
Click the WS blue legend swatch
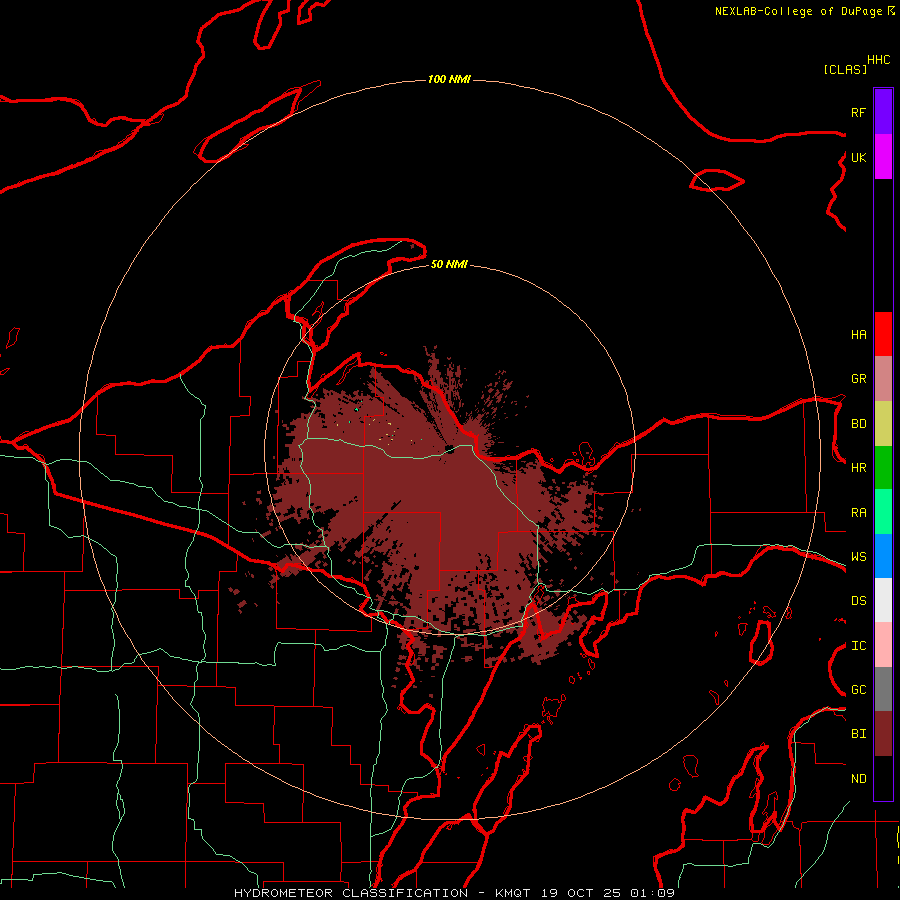pyautogui.click(x=883, y=556)
